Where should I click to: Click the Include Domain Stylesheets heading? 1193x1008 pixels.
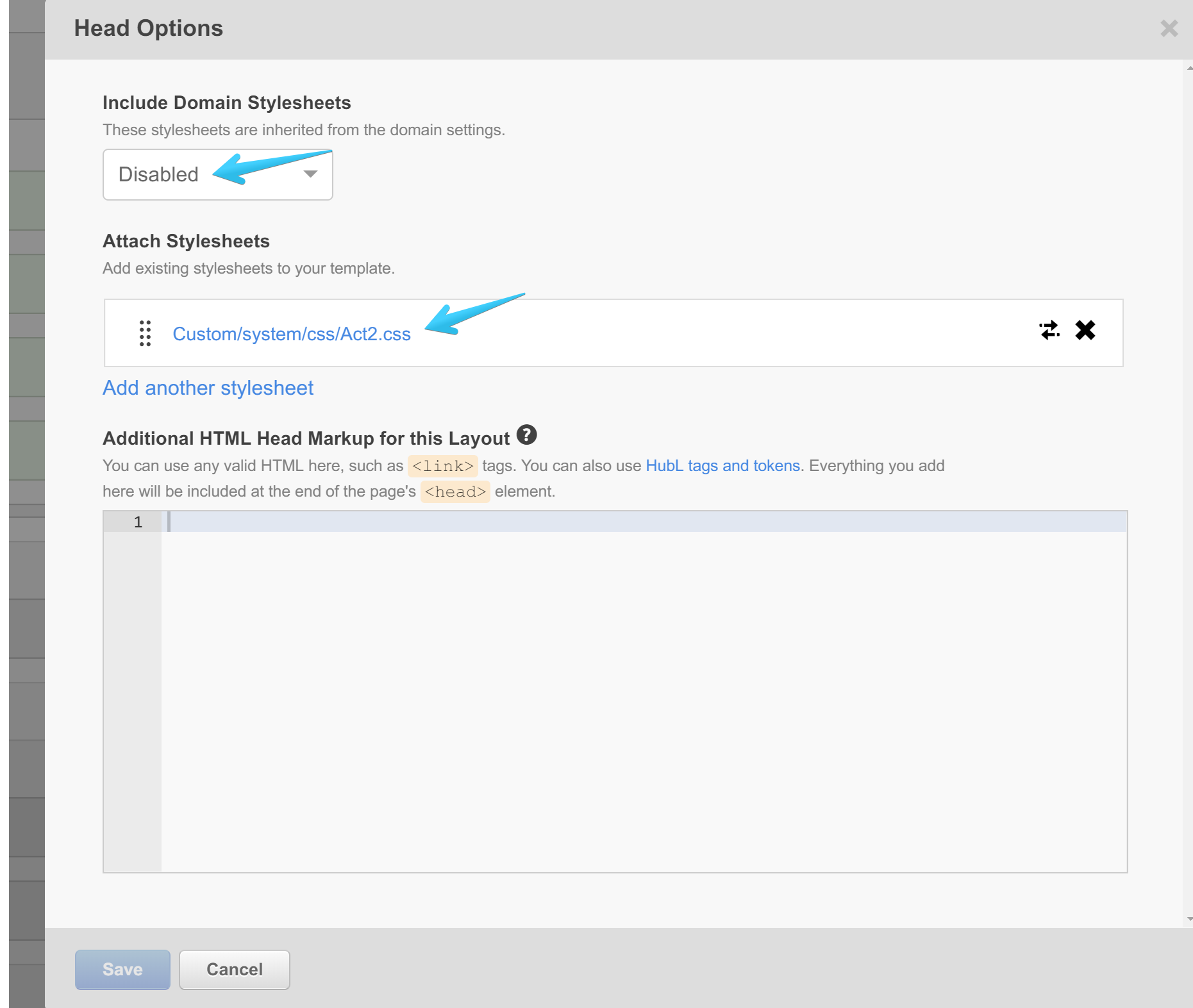tap(227, 103)
